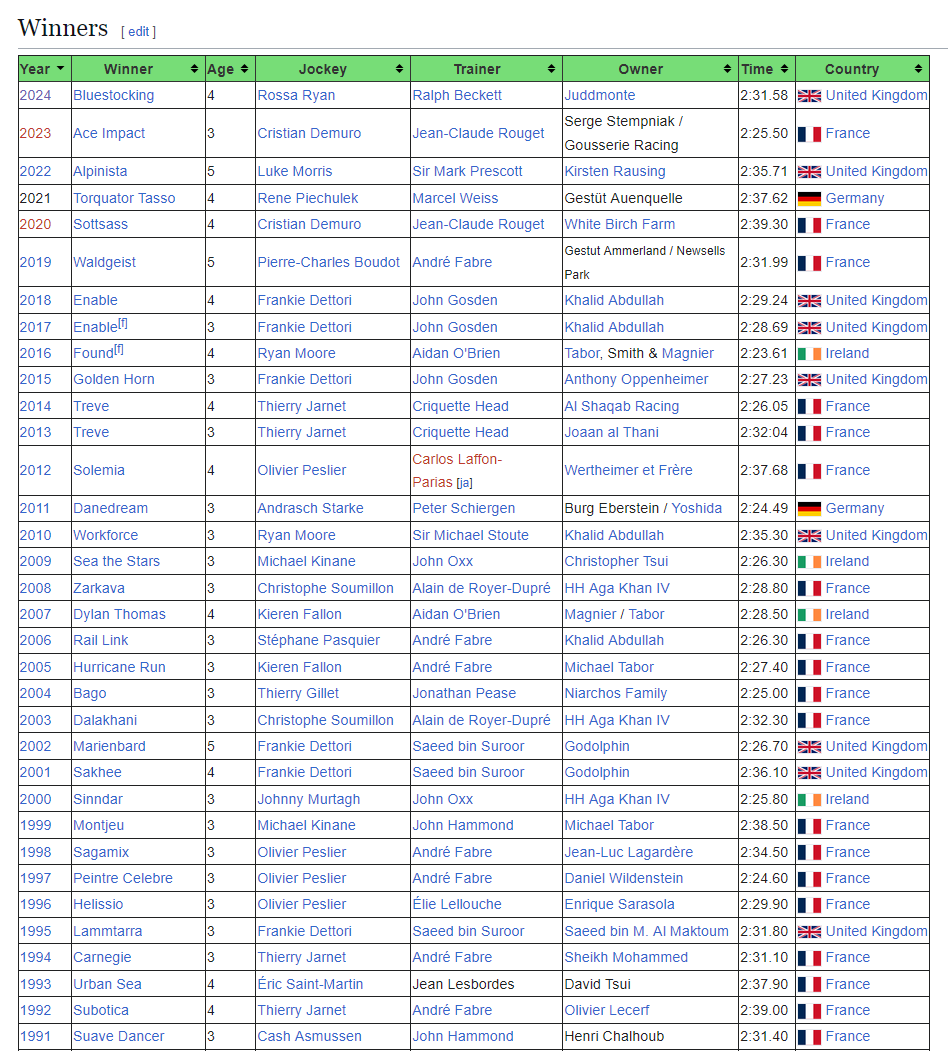Open the red Carlos Laffon-Parias link

[x=457, y=471]
